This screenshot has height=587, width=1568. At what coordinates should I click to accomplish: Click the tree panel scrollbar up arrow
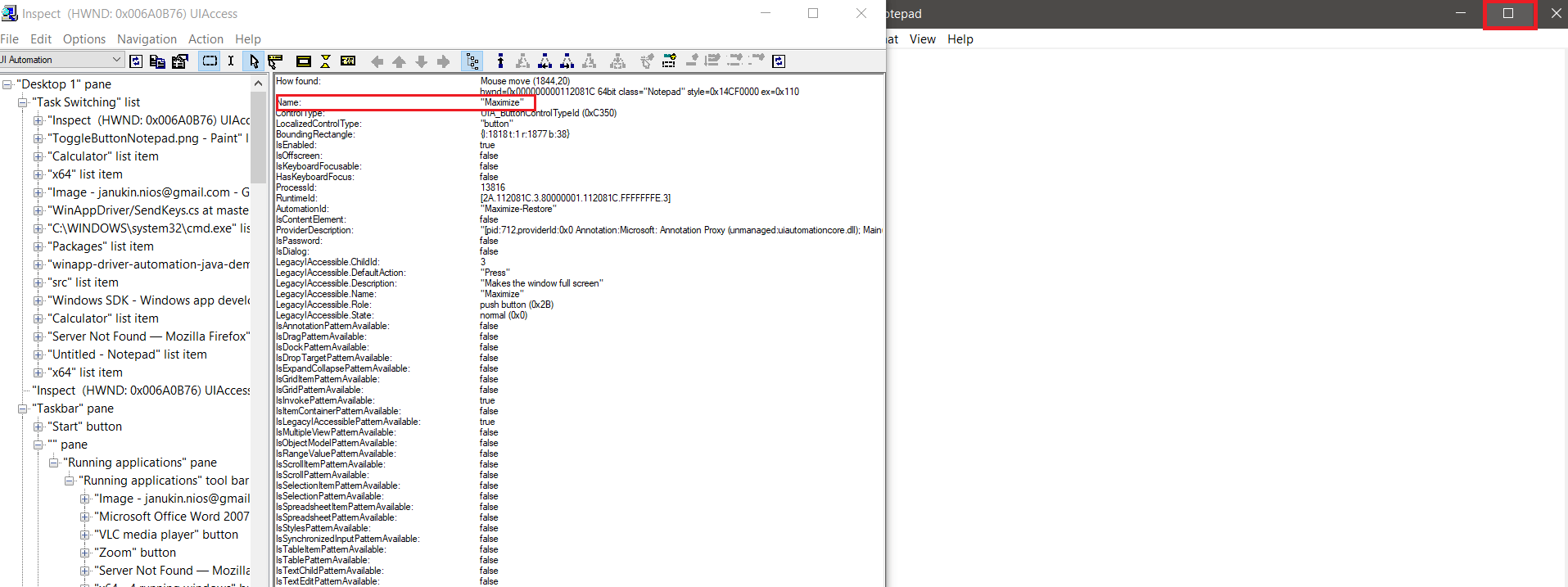pos(258,84)
